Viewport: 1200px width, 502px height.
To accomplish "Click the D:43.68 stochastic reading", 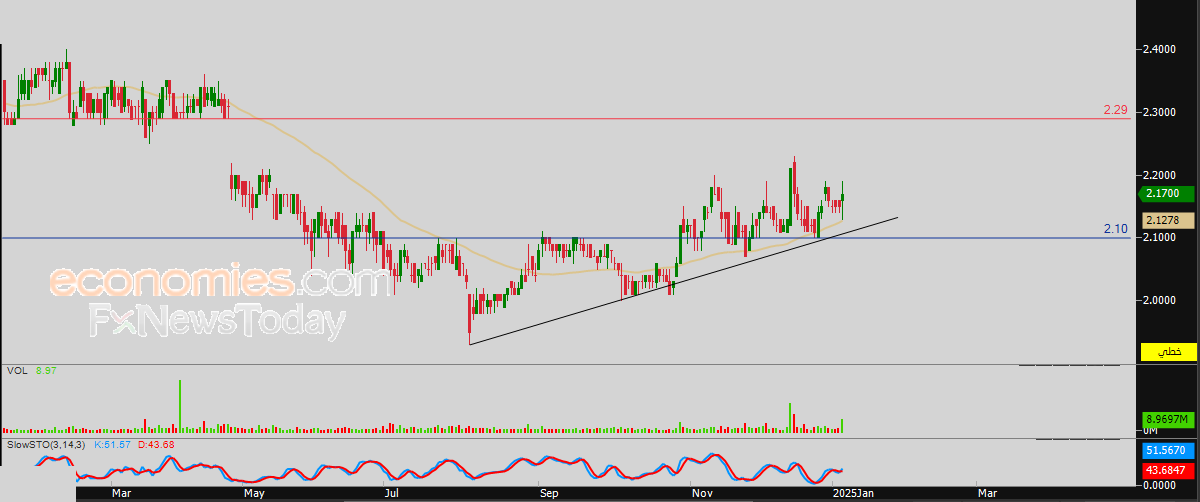I will 156,444.
